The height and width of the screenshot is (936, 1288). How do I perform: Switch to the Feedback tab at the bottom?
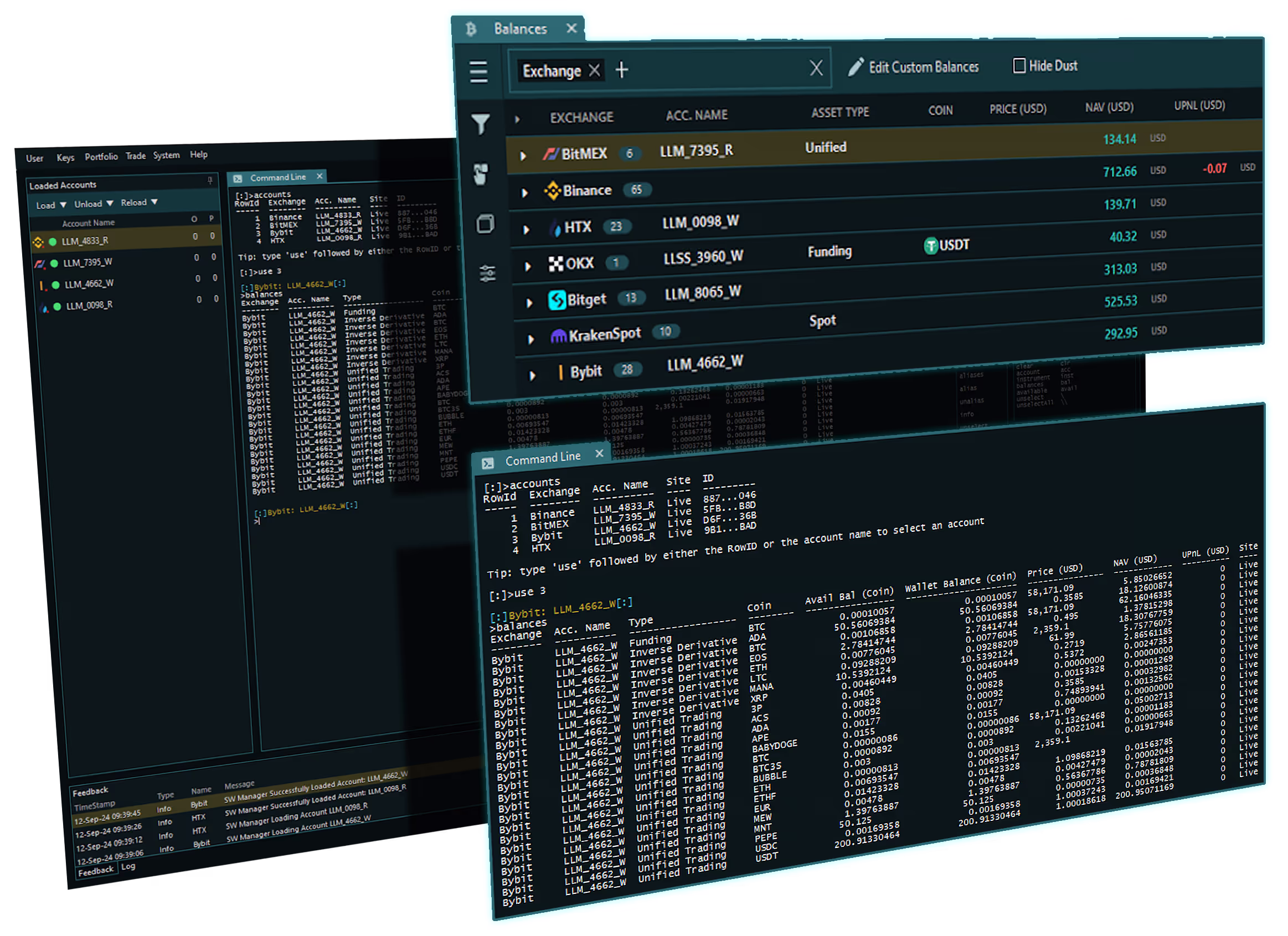tap(96, 871)
